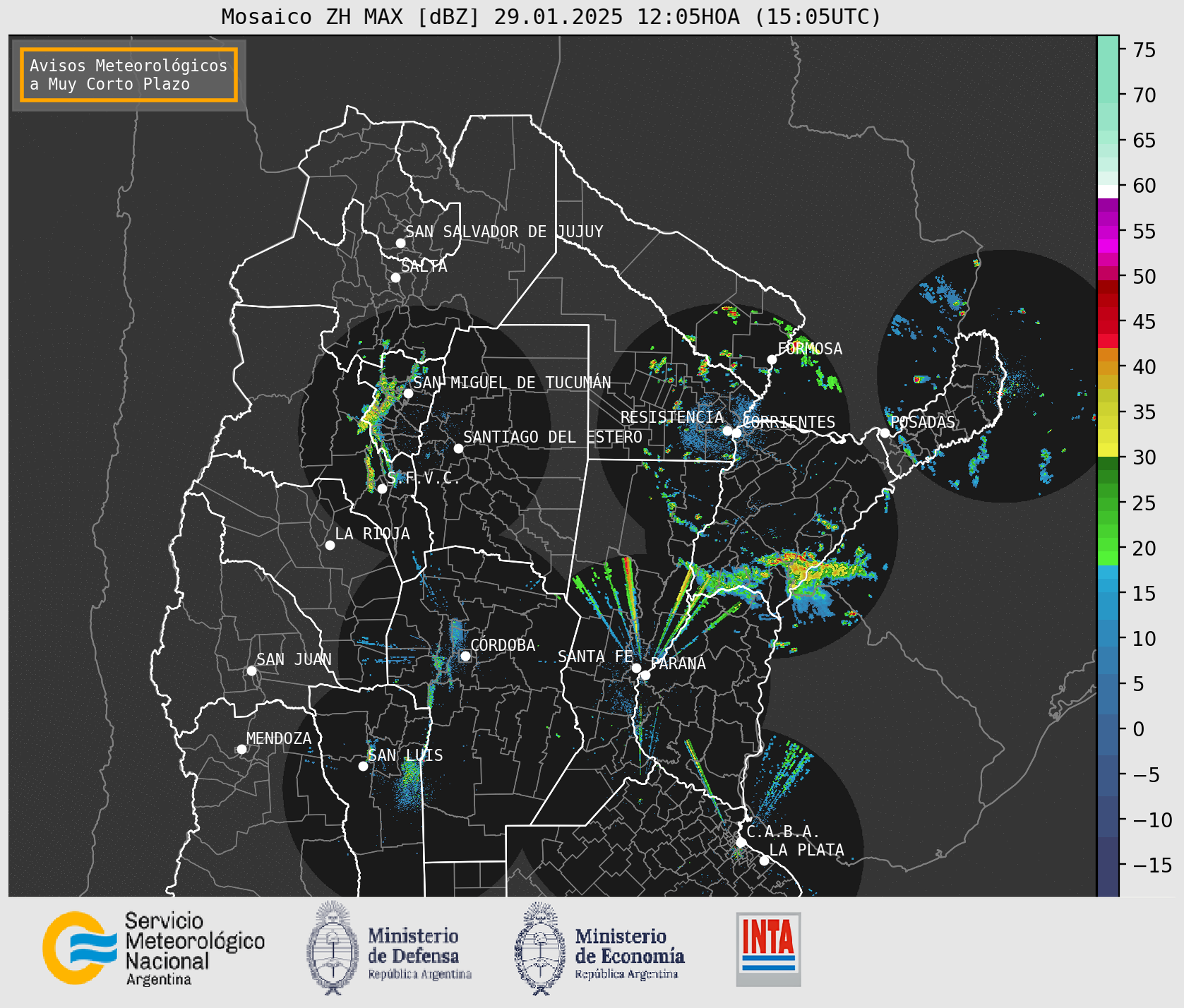Select the C.A.B.A. city marker
Screen dimensions: 1184x1008
click(x=741, y=842)
